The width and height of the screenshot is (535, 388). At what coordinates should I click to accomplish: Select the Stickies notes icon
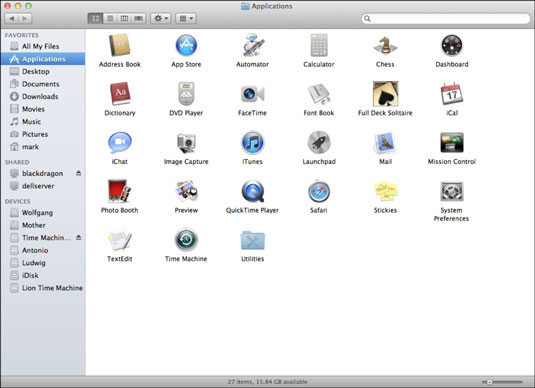click(x=385, y=191)
